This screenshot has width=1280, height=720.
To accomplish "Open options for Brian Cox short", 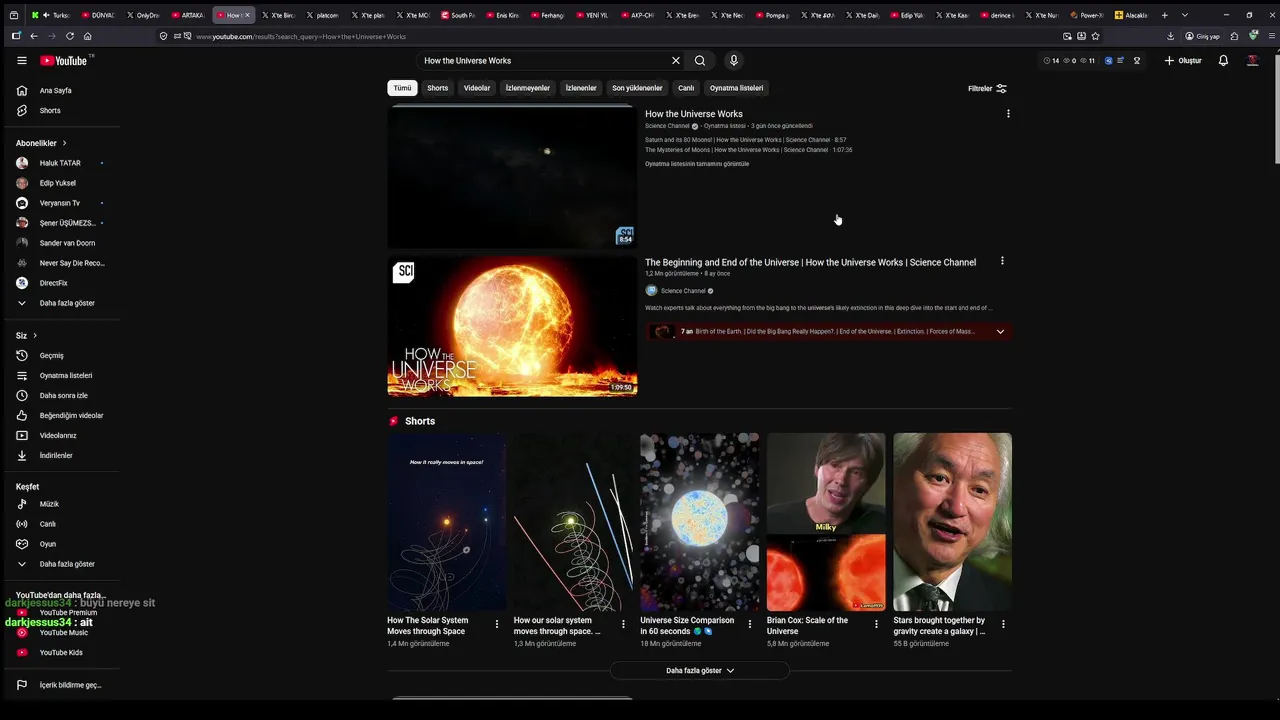I will [x=876, y=624].
